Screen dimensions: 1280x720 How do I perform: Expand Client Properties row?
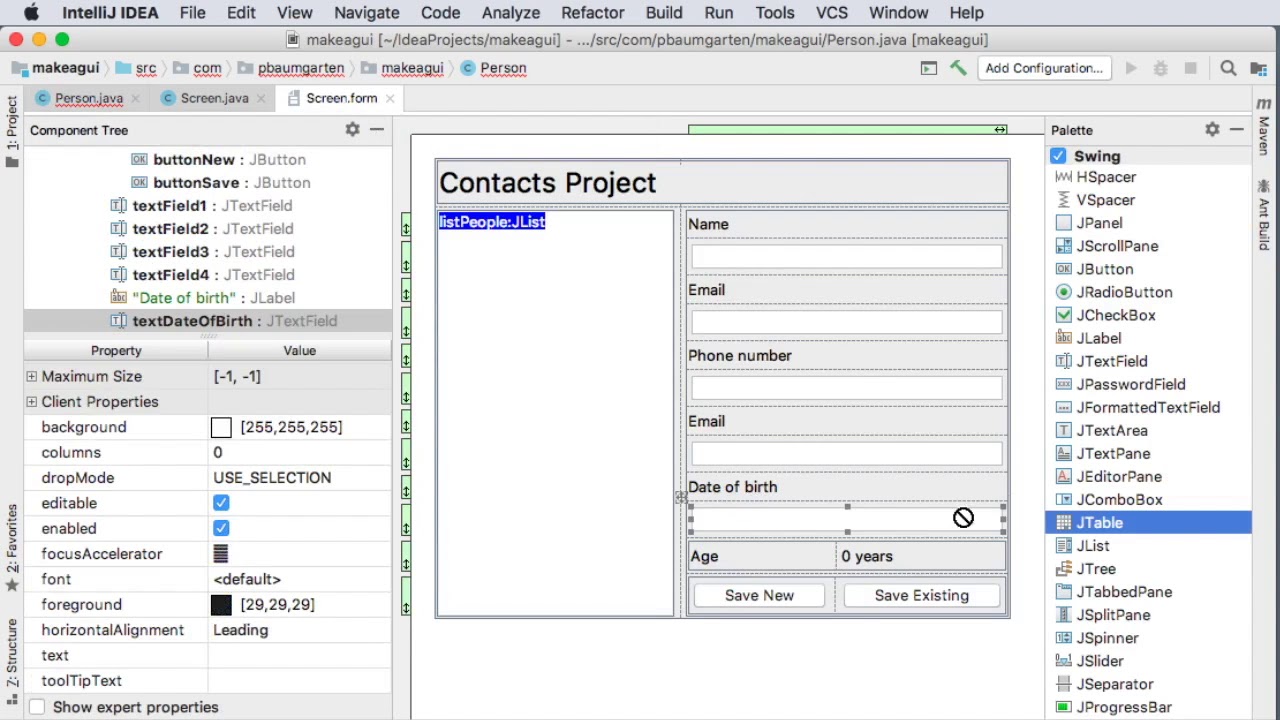[x=32, y=401]
